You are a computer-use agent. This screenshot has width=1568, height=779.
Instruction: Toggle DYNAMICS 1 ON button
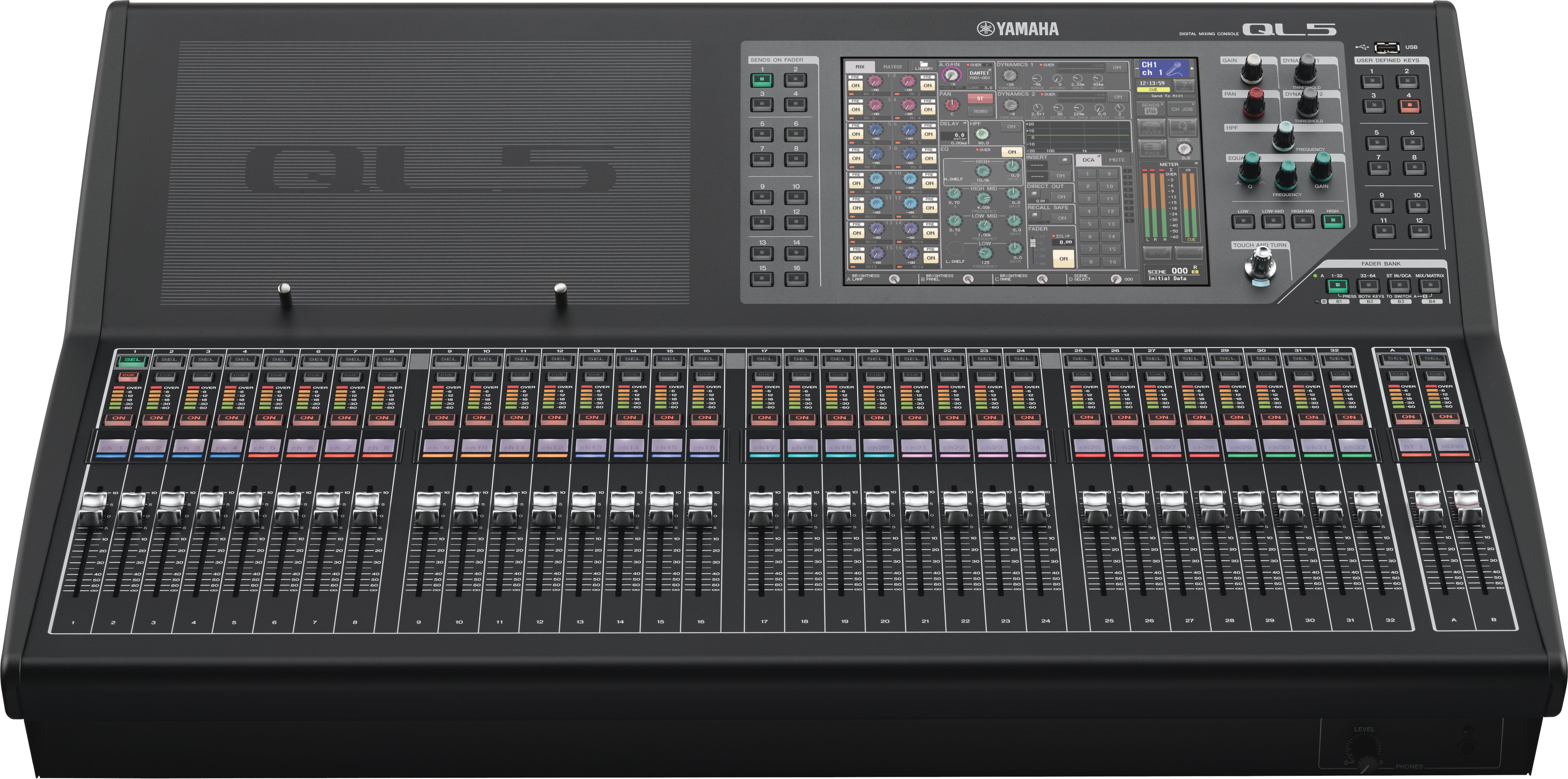click(1117, 68)
